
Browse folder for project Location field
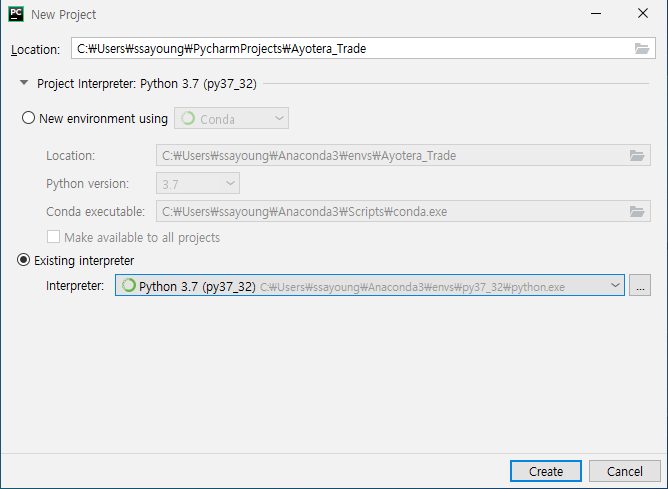642,48
